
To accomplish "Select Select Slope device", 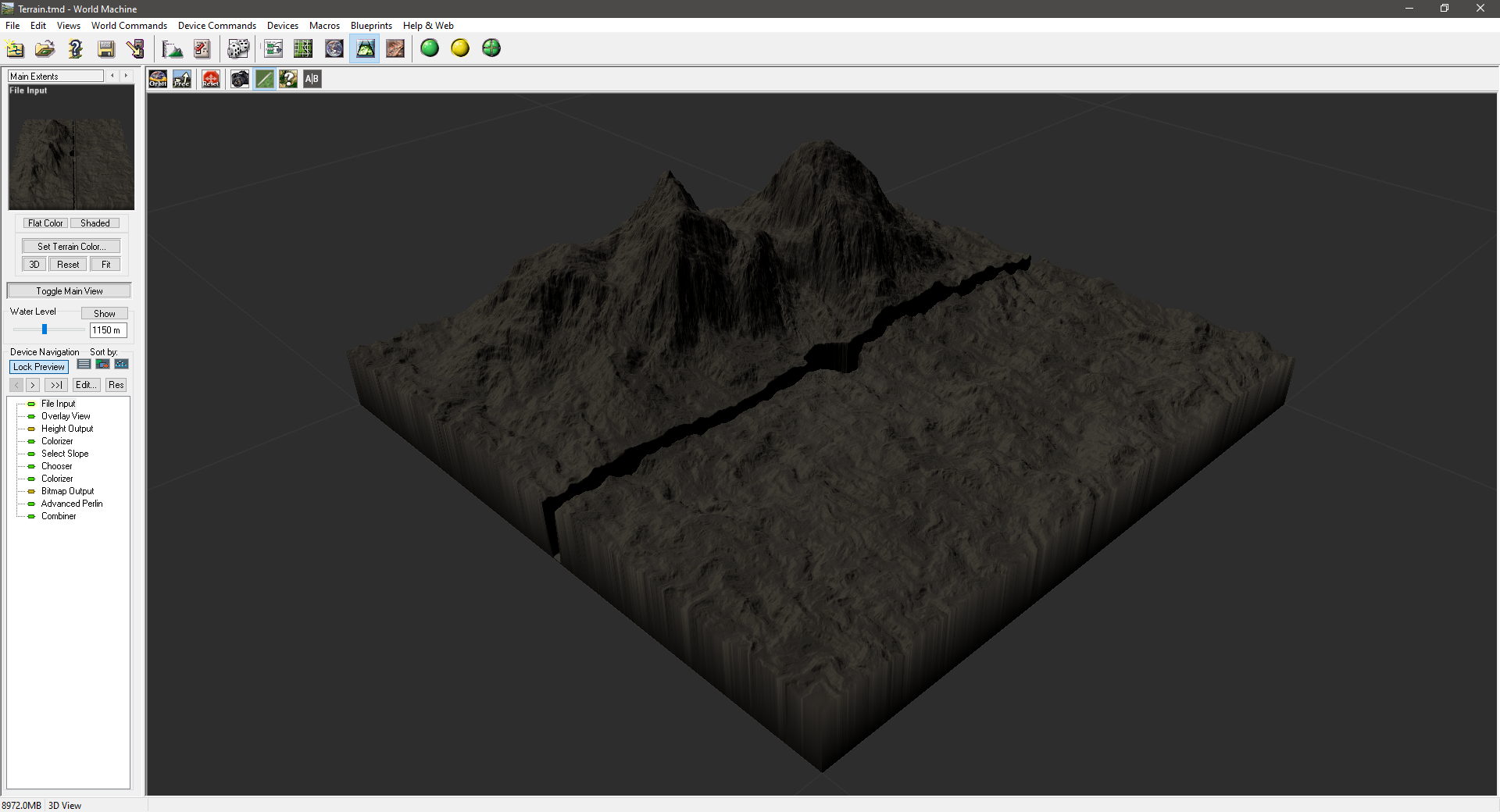I will [65, 454].
